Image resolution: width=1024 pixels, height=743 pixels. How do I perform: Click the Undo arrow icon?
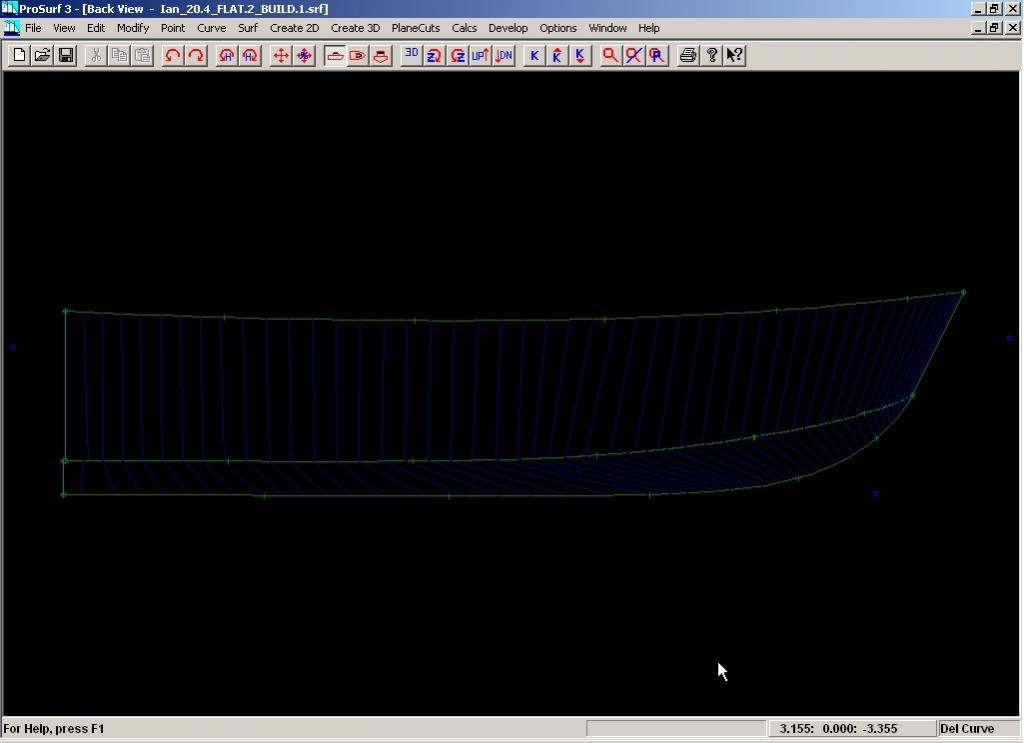(173, 56)
